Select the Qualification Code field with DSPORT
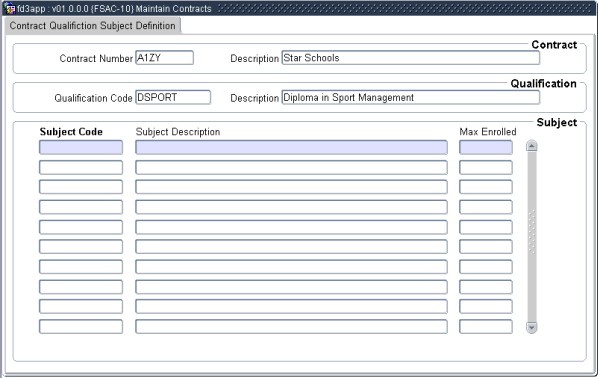 173,97
